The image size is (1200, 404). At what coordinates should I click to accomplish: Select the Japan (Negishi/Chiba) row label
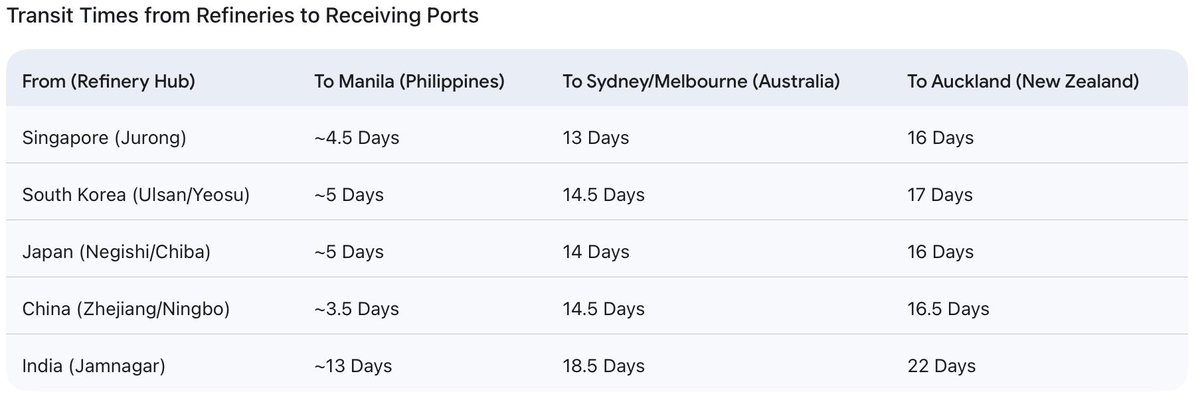pyautogui.click(x=116, y=252)
